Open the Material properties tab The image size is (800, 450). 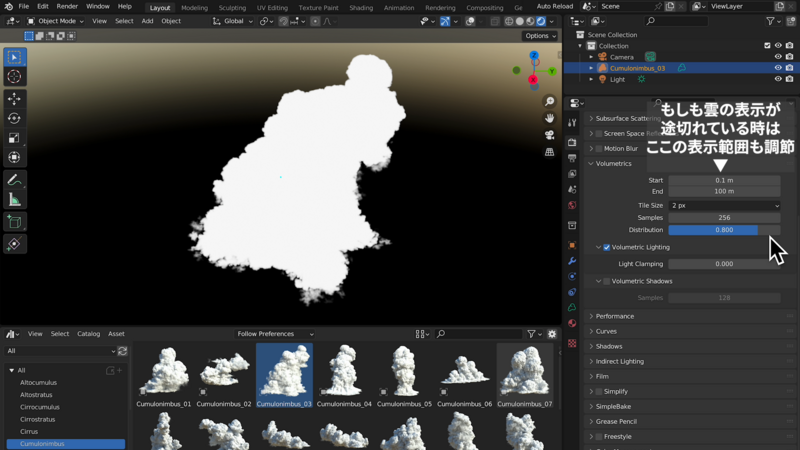(x=572, y=323)
